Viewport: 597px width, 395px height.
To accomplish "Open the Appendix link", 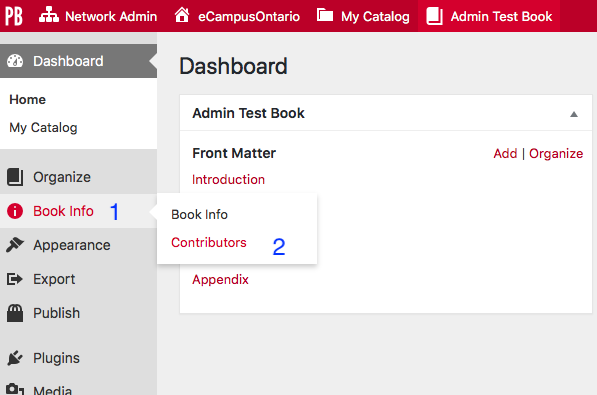I will click(220, 280).
